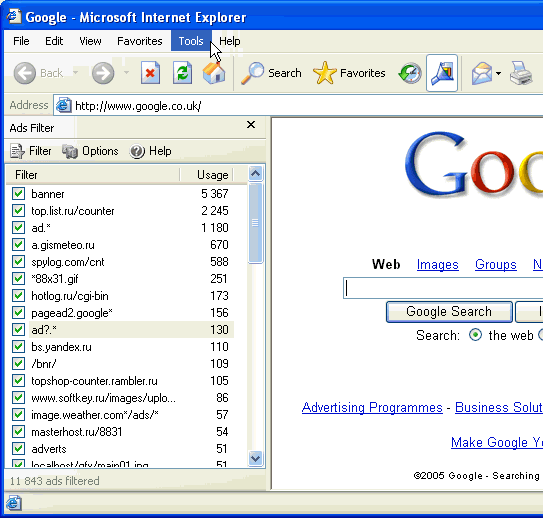Click the filter list scroll up arrow

[x=256, y=173]
